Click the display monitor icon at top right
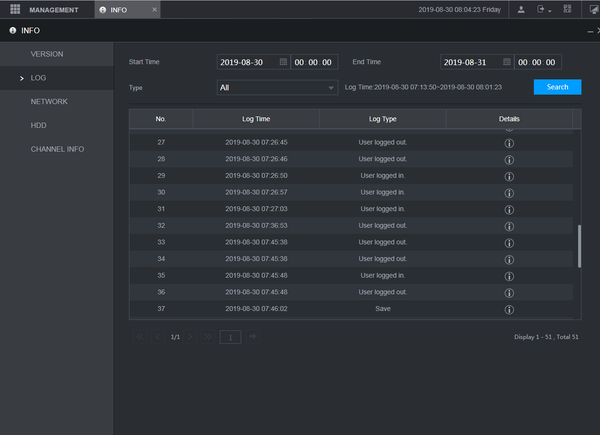The image size is (600, 435). point(593,9)
